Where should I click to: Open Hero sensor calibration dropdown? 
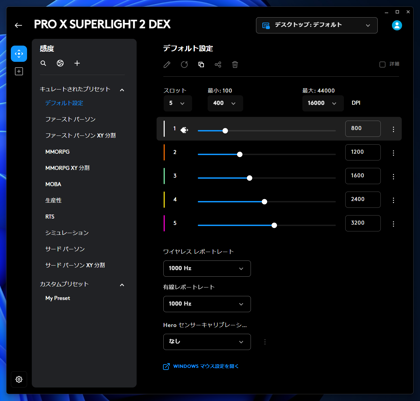point(207,342)
